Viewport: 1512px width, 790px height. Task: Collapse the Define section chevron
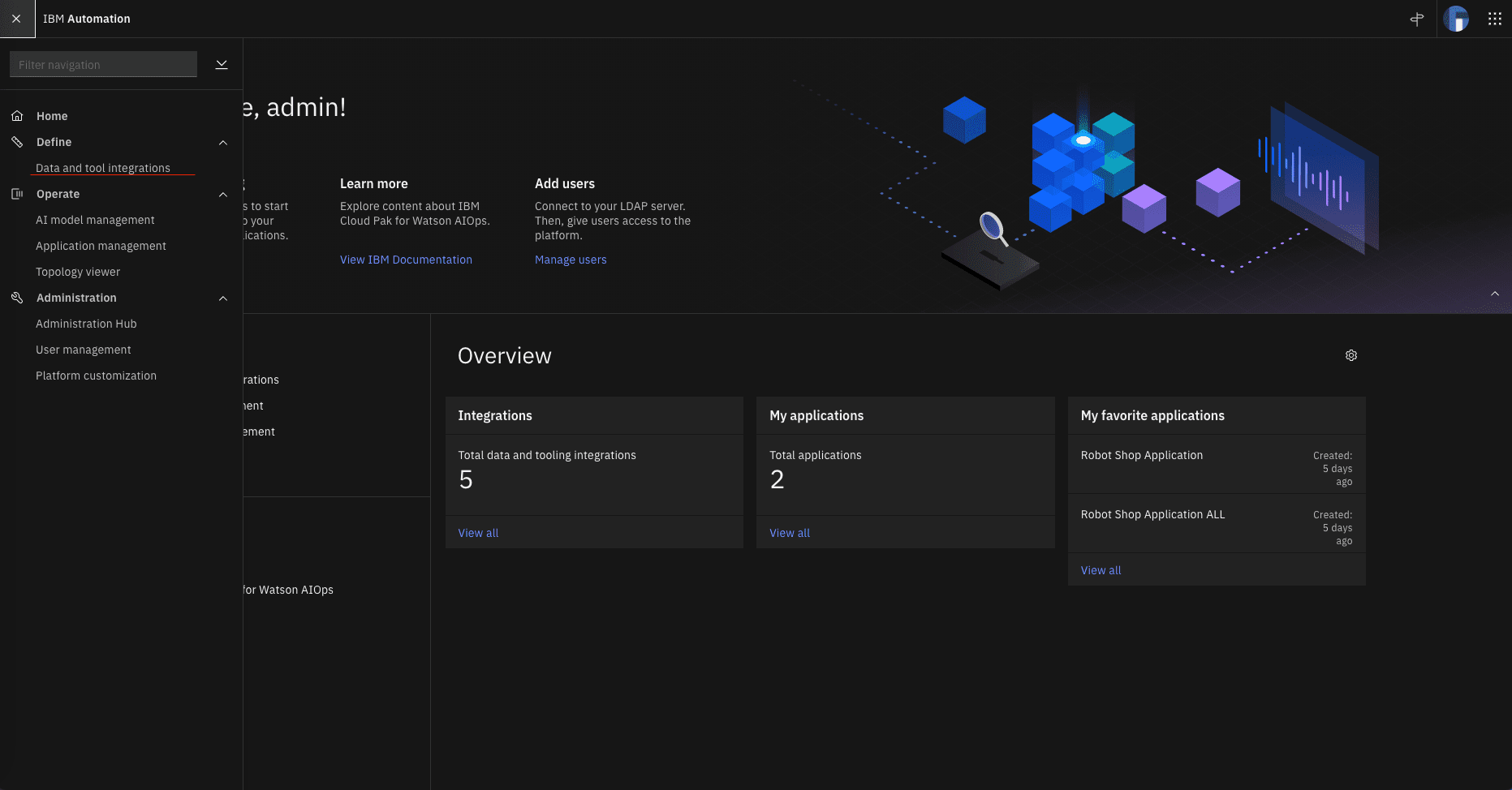222,142
